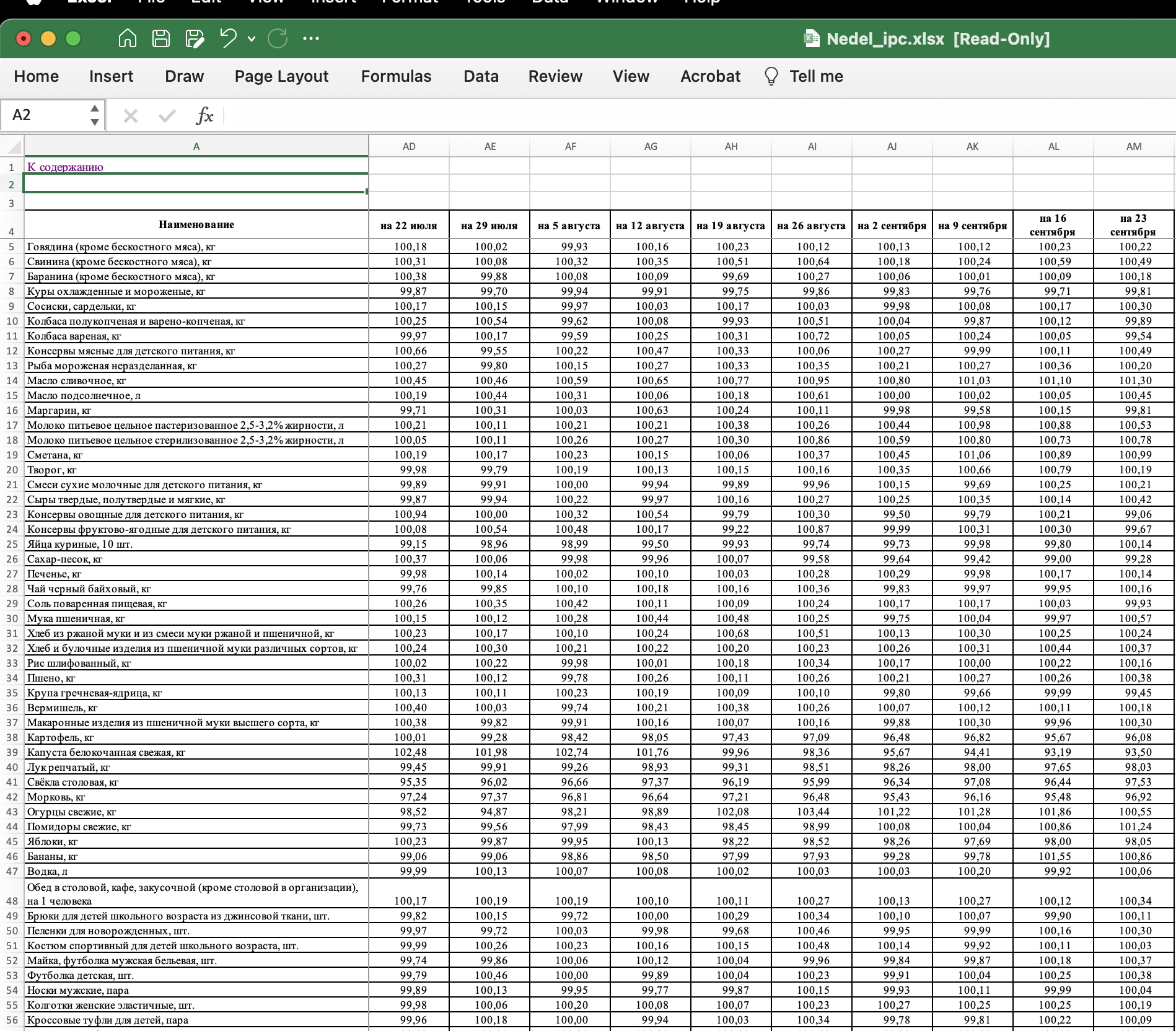Switch to the Page Layout tab
The width and height of the screenshot is (1176, 1031).
(x=281, y=76)
